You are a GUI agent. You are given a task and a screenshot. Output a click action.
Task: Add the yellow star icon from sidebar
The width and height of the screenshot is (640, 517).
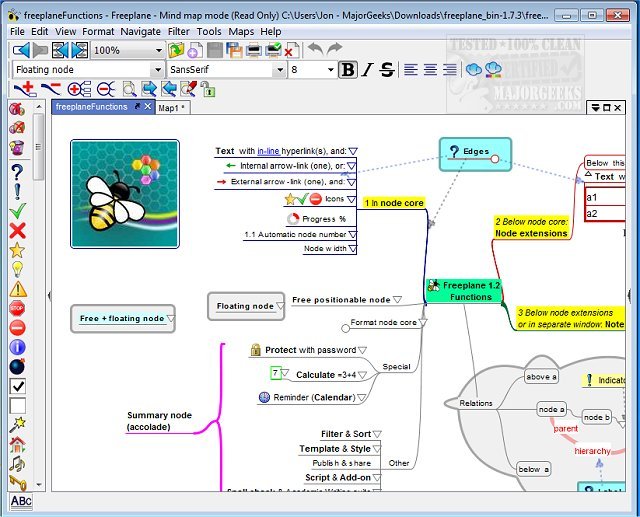[x=17, y=250]
